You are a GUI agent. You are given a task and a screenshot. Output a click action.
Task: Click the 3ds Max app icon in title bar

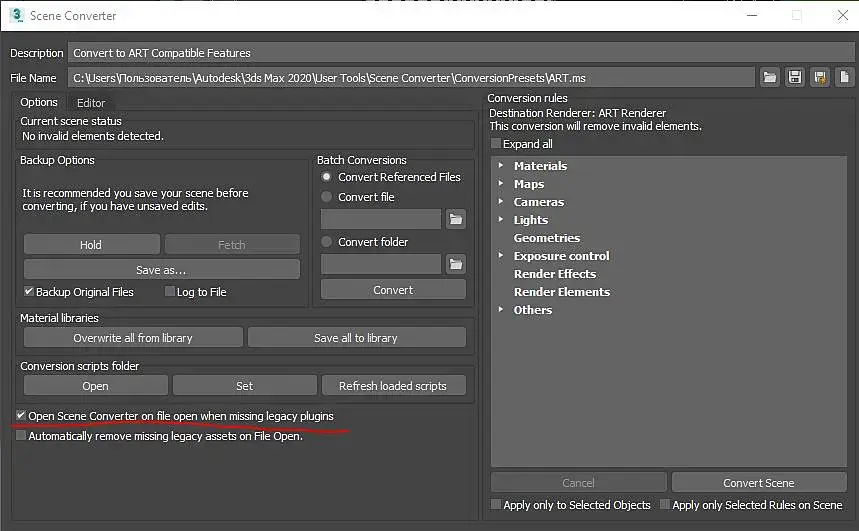tap(16, 15)
